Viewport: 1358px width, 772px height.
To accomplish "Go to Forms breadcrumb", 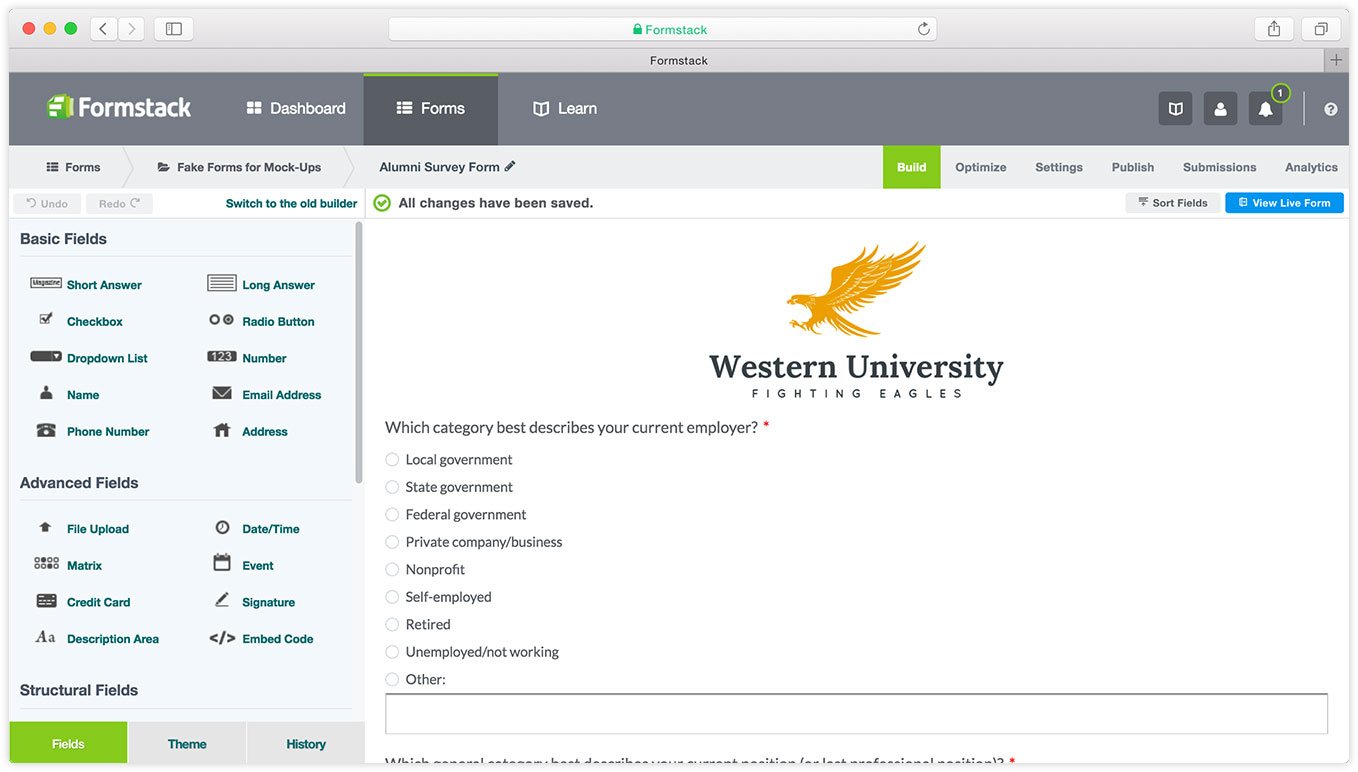I will (73, 167).
